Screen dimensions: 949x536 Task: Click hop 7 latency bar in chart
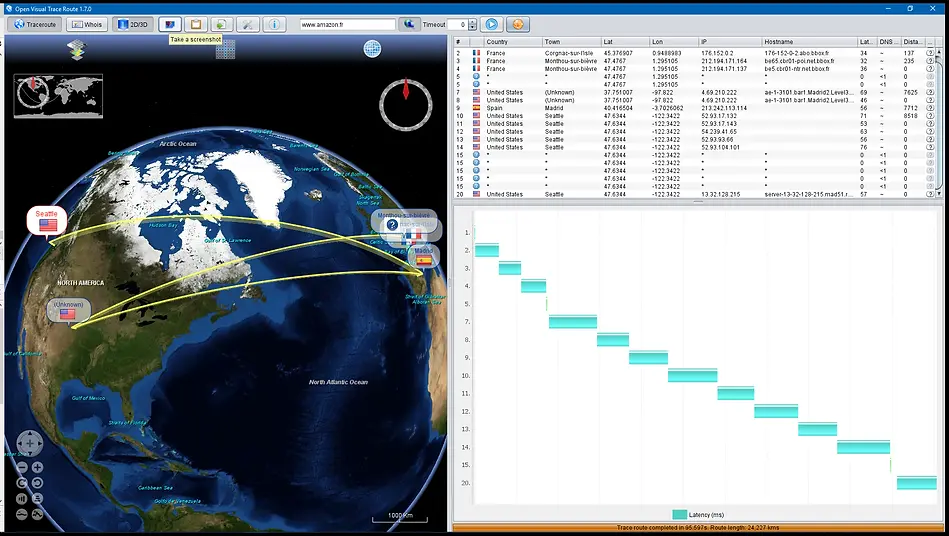coord(573,322)
